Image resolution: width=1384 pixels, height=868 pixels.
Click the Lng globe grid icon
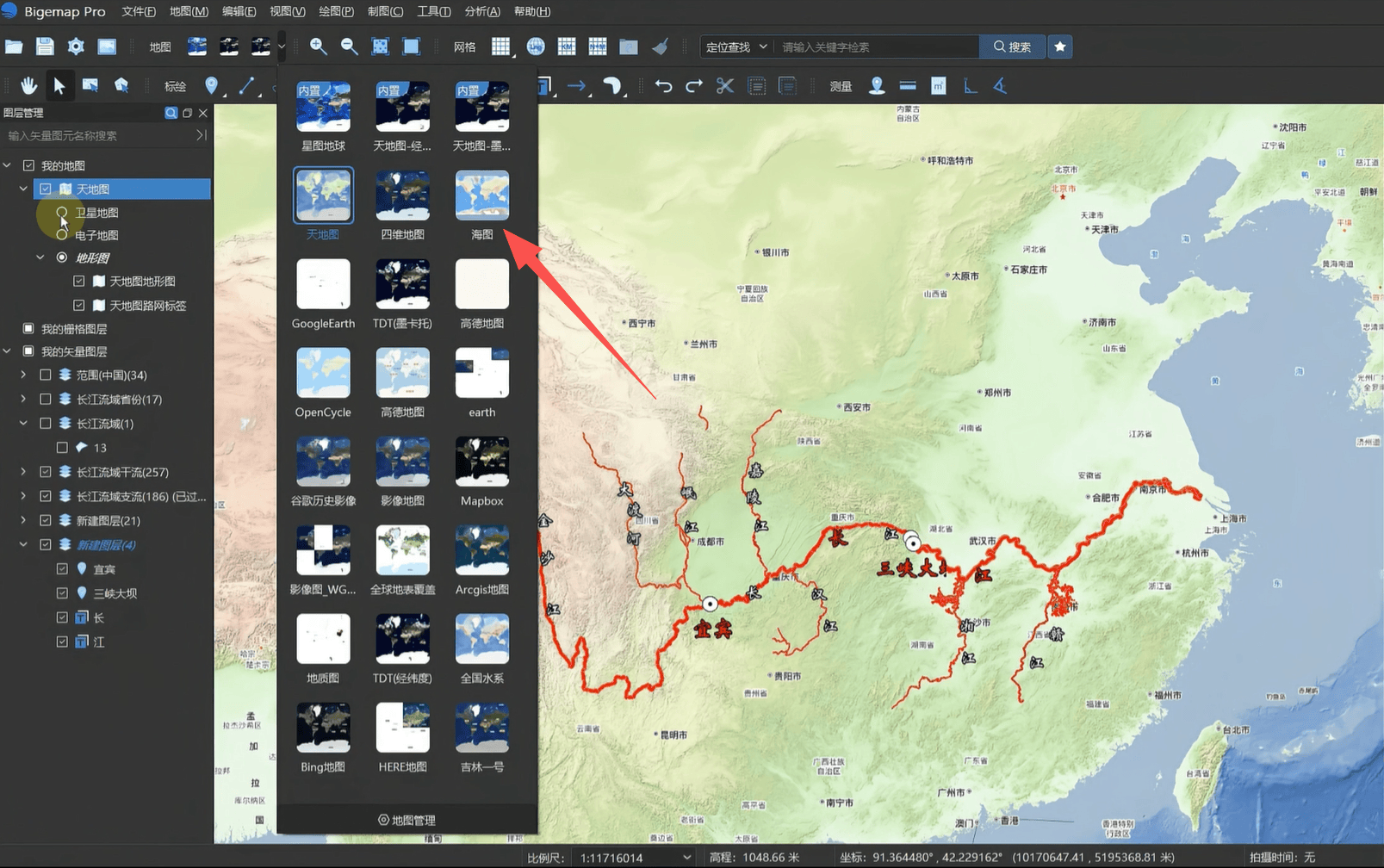[x=536, y=46]
